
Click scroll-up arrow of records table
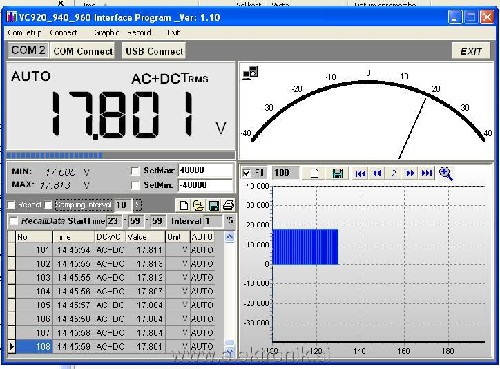[229, 237]
